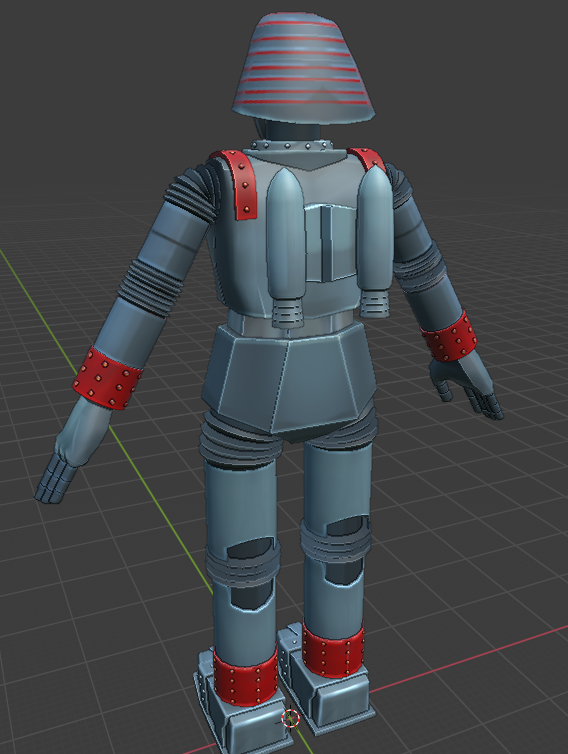The image size is (568, 754).
Task: Click the 3D cursor between the robot's feet
Action: point(290,719)
